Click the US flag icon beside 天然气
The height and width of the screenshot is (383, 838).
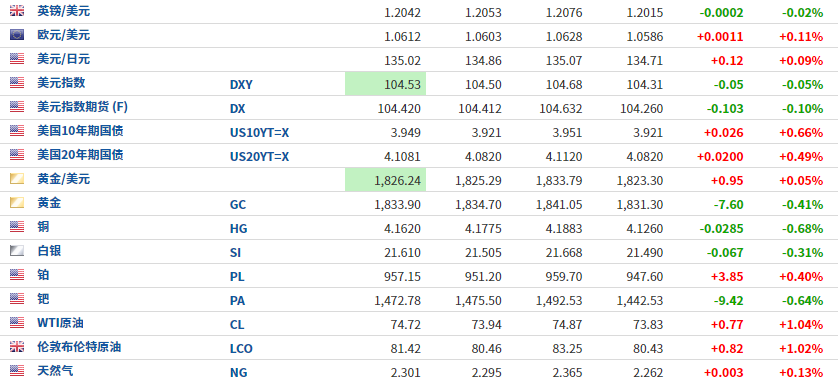(17, 371)
